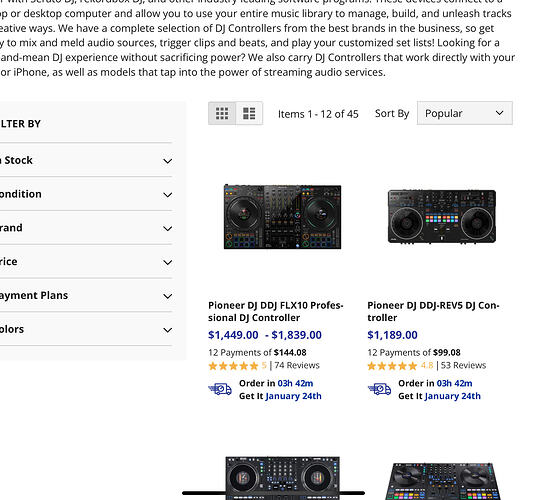Open the Pioneer DJ DDJ-REV5 product image
Image resolution: width=552 pixels, height=500 pixels.
[442, 217]
